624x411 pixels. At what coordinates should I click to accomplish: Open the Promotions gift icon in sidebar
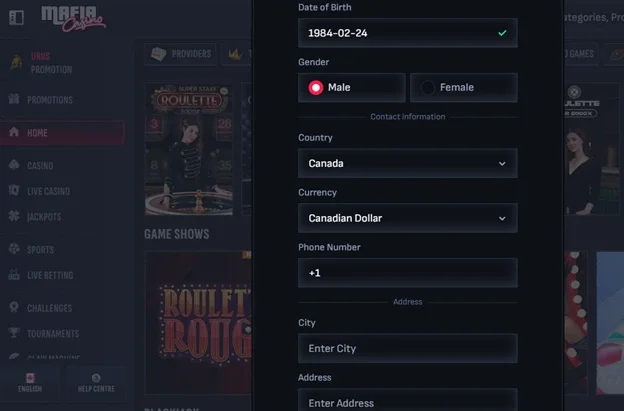[14, 100]
